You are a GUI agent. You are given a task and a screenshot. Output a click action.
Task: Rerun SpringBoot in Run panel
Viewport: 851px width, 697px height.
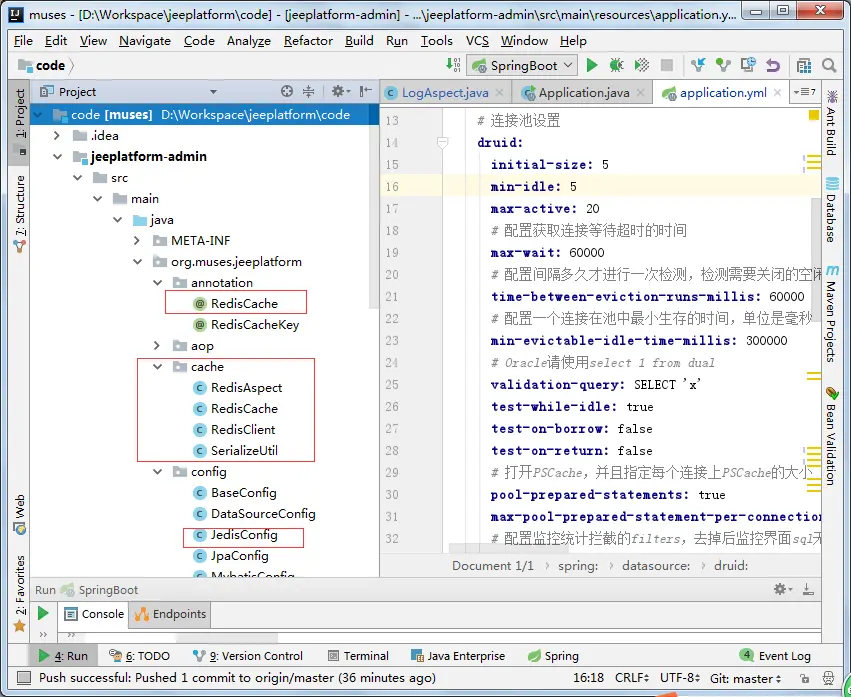click(43, 613)
